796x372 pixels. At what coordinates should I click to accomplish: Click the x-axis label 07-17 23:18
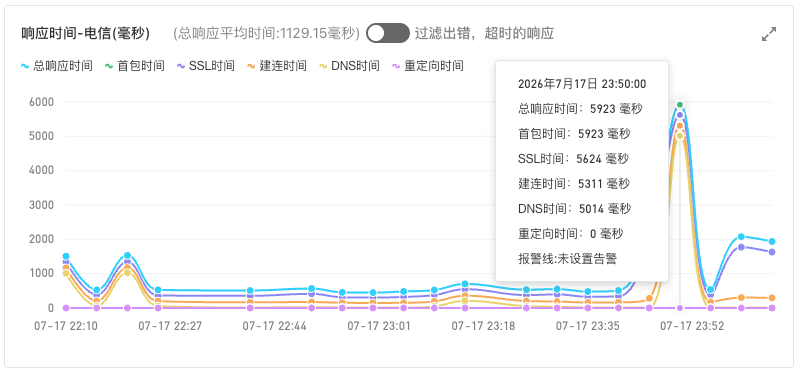pos(483,326)
